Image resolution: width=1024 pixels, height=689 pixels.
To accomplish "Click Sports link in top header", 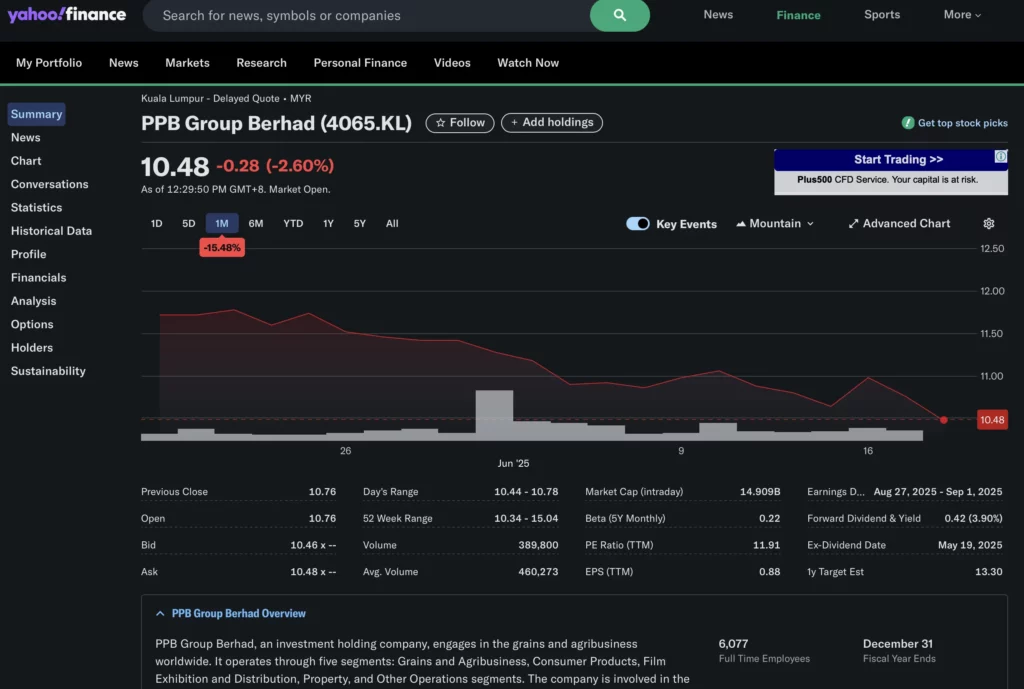I will [882, 14].
